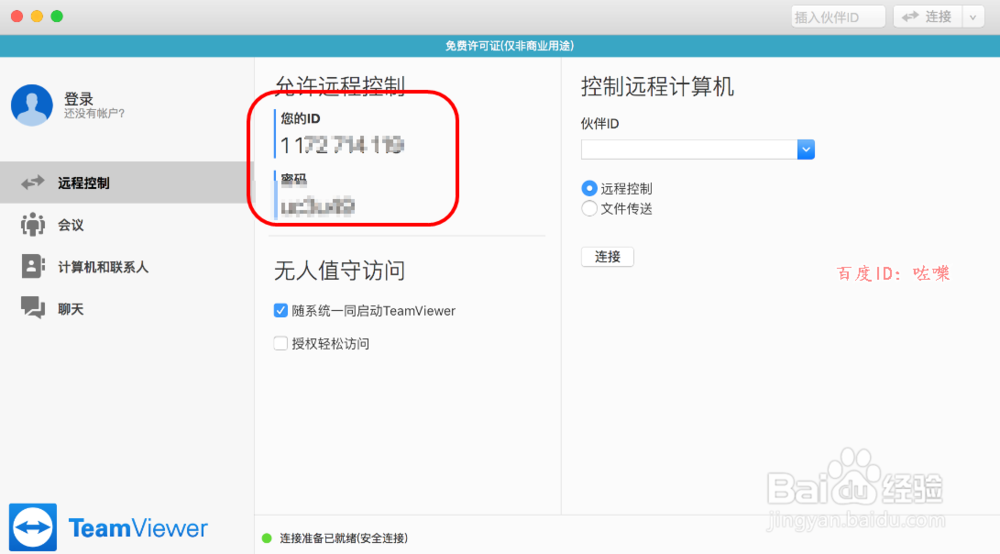Uncheck 随系统一同启动TeamViewer

(281, 310)
